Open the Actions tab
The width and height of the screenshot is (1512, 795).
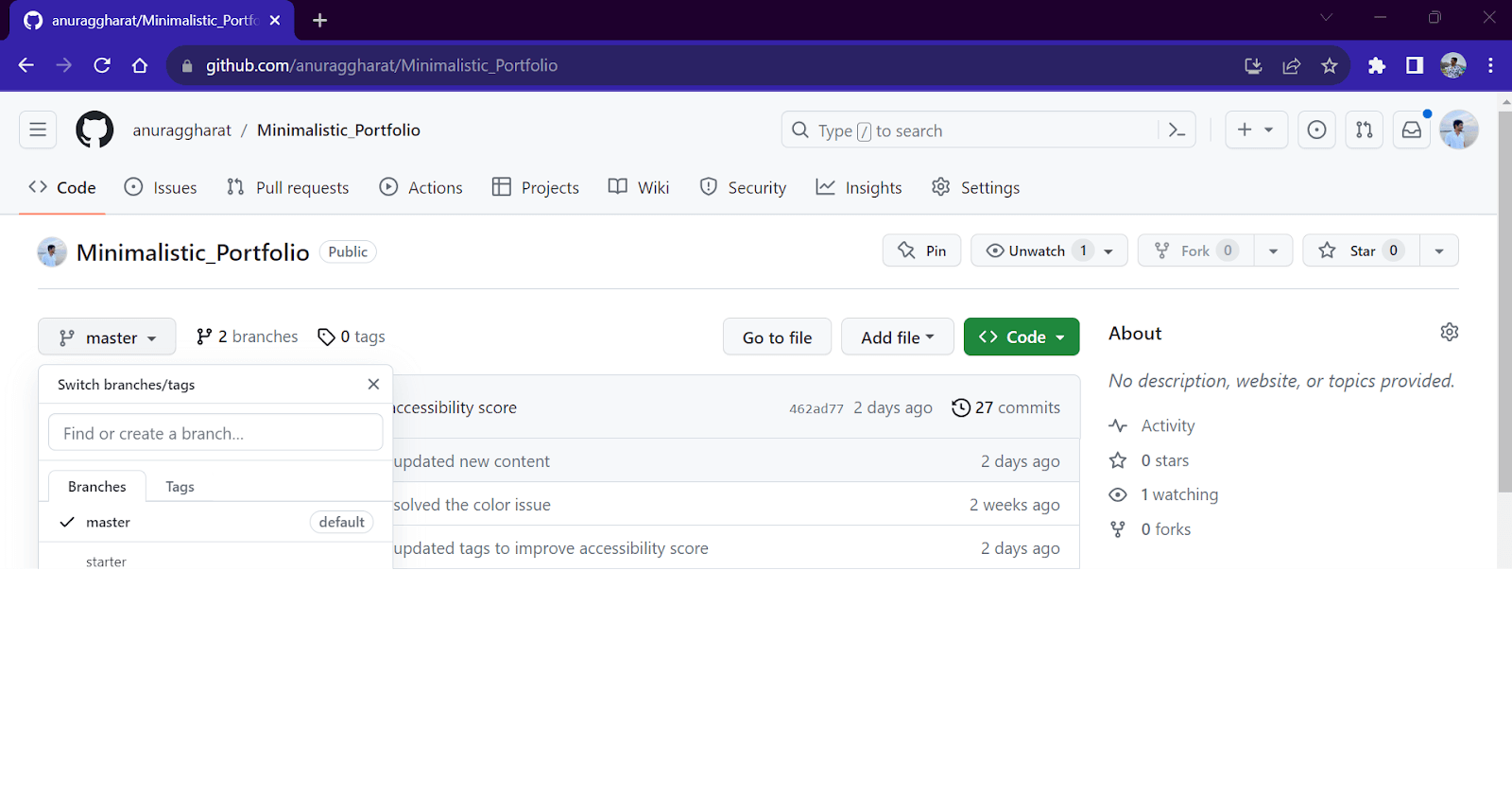pyautogui.click(x=421, y=187)
